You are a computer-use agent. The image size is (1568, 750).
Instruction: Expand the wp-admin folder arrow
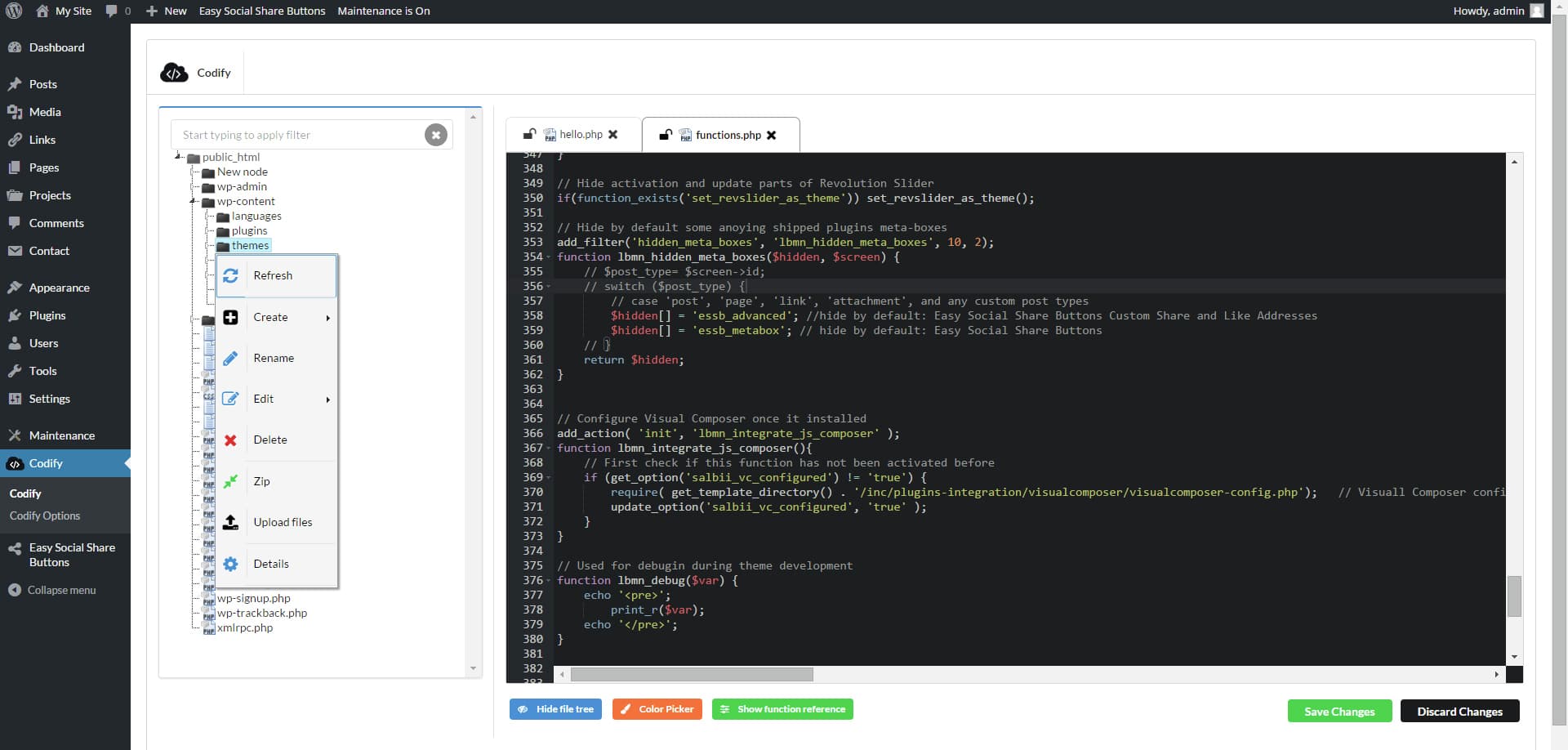point(194,186)
